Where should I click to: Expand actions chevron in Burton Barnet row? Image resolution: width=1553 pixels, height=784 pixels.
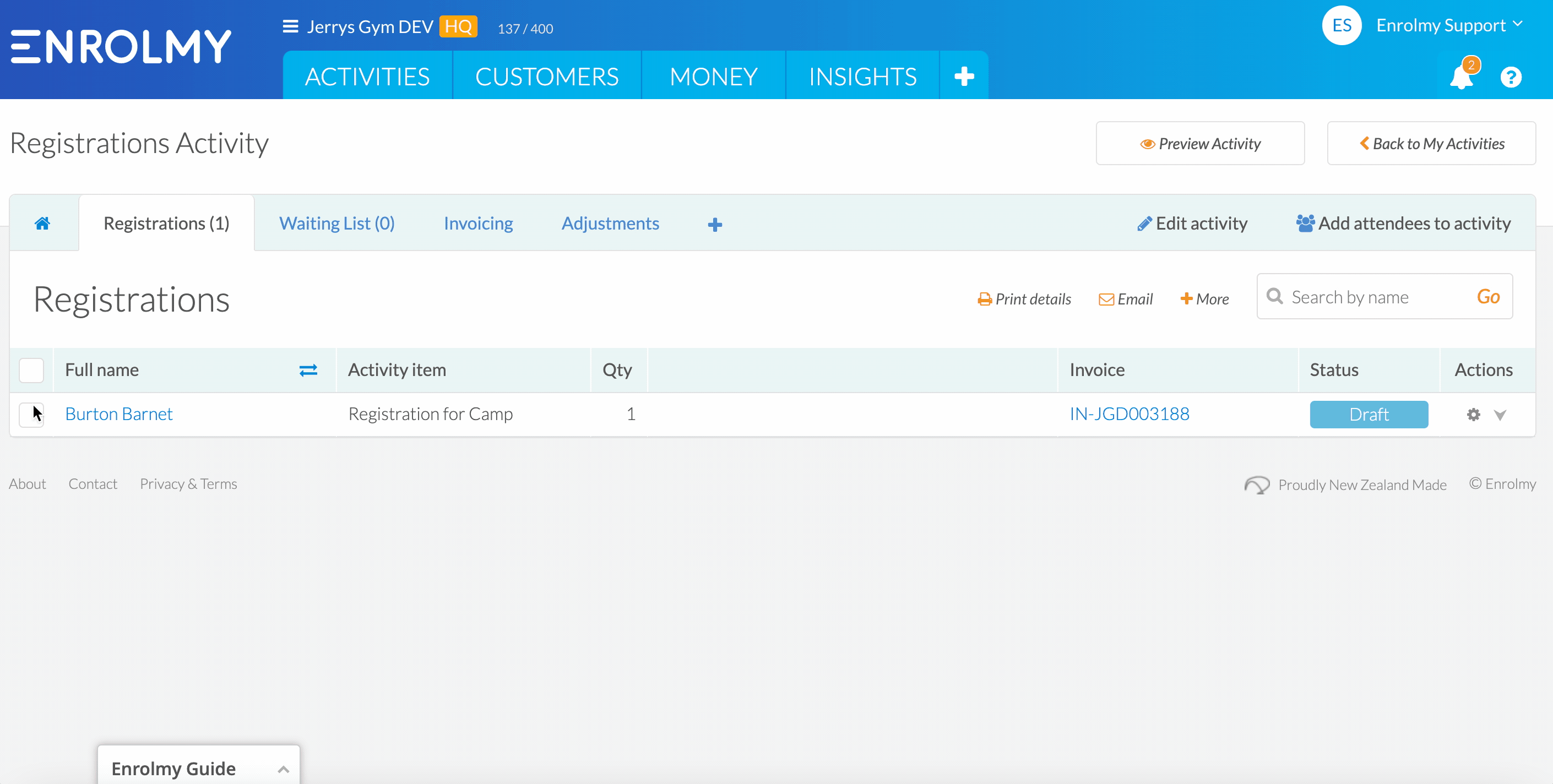(x=1500, y=415)
